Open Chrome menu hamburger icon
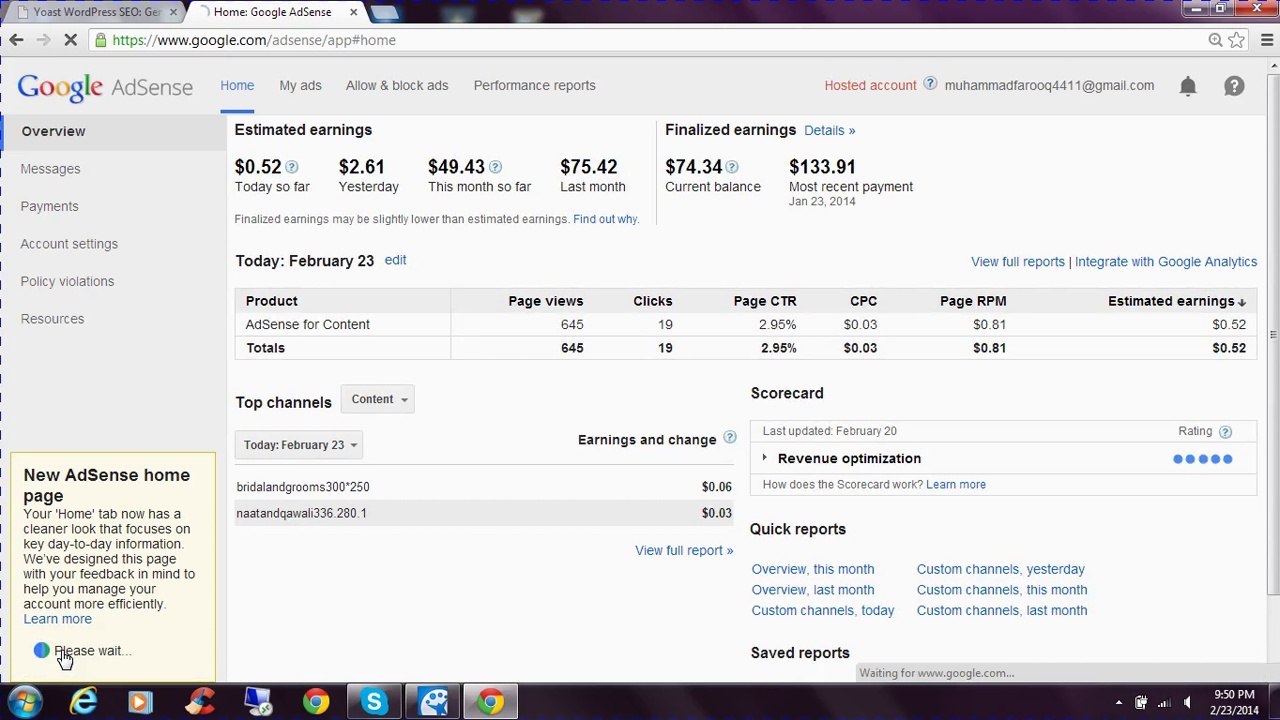1280x720 pixels. click(x=1266, y=40)
